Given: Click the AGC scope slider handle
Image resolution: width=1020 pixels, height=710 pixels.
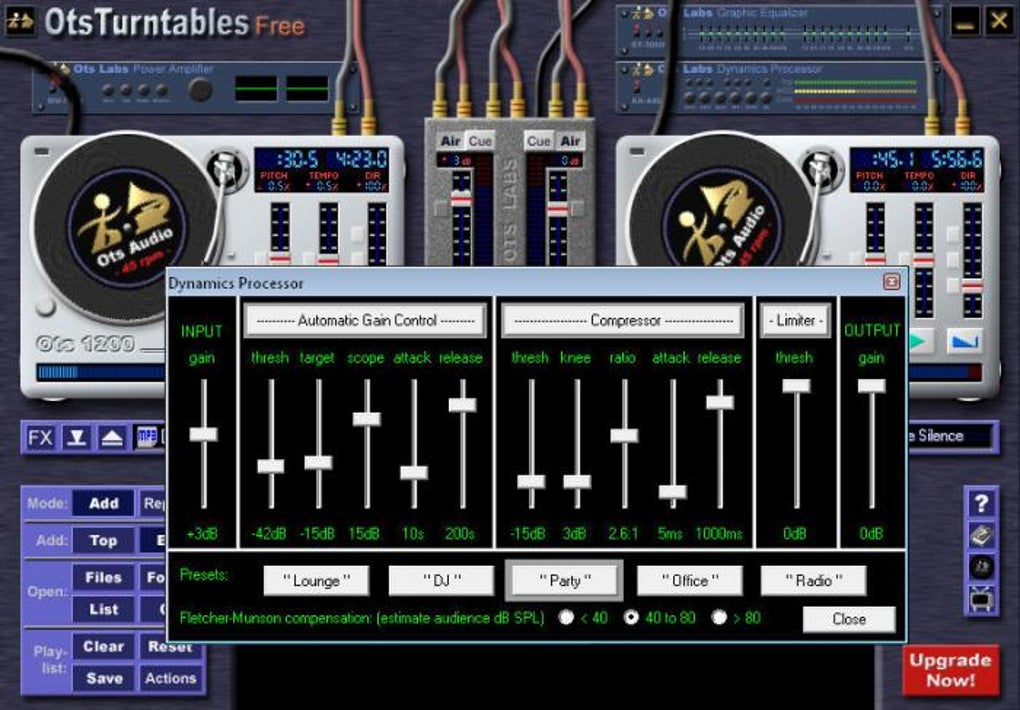Looking at the screenshot, I should (367, 418).
